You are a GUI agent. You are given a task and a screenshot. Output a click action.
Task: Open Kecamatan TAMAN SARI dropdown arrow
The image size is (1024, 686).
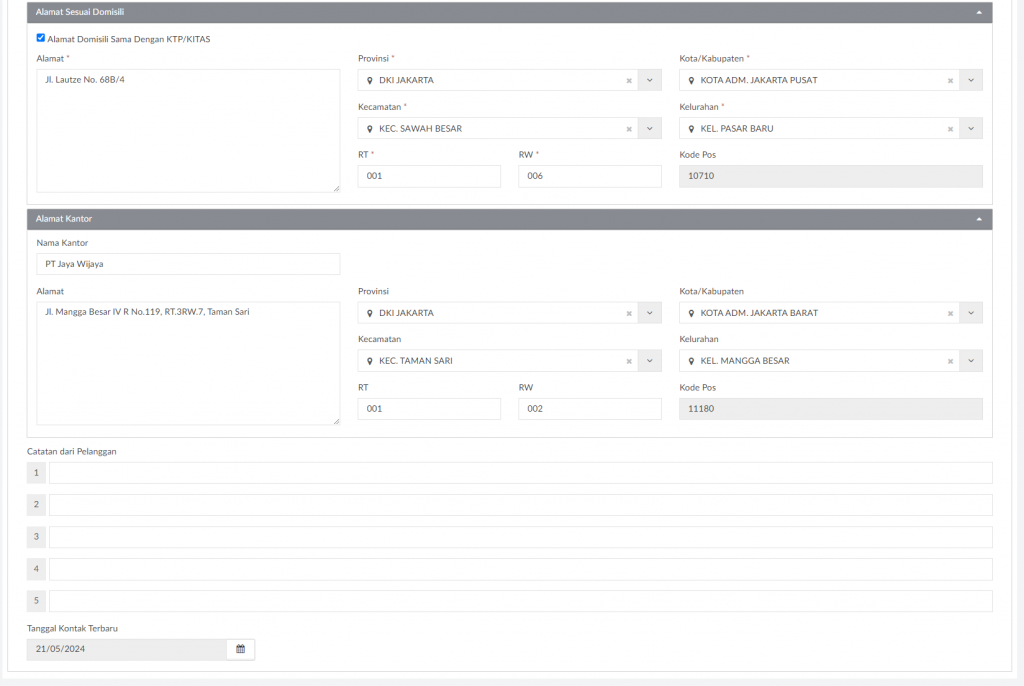tap(650, 361)
